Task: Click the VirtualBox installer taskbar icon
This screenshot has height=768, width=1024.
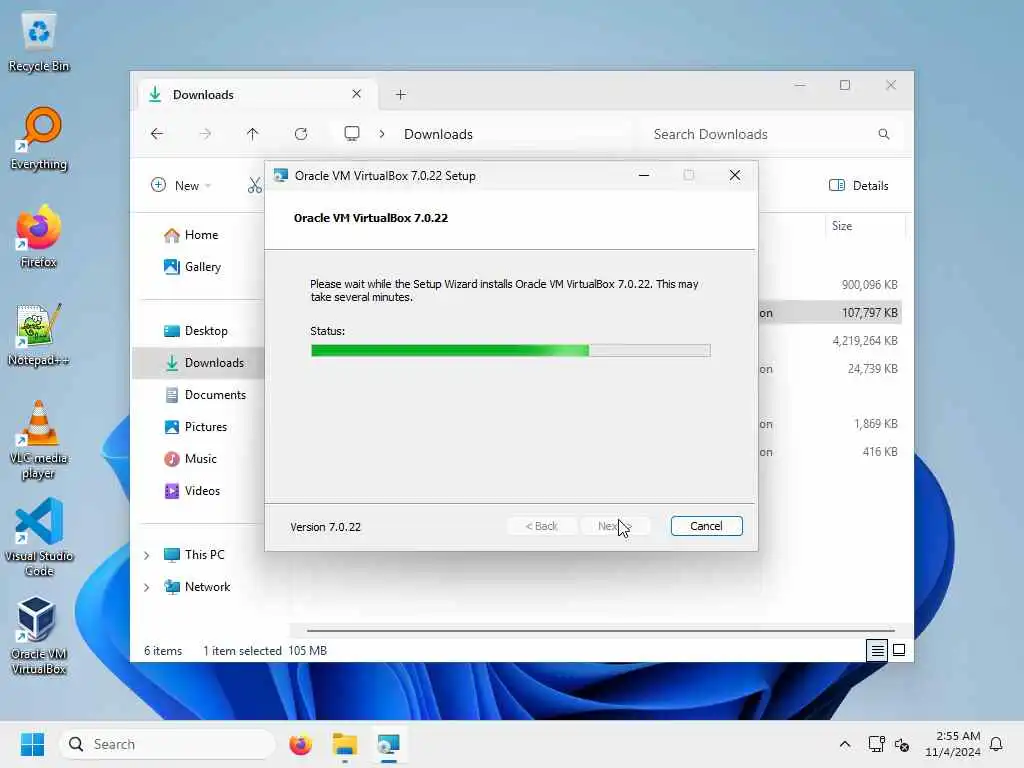Action: (x=389, y=744)
